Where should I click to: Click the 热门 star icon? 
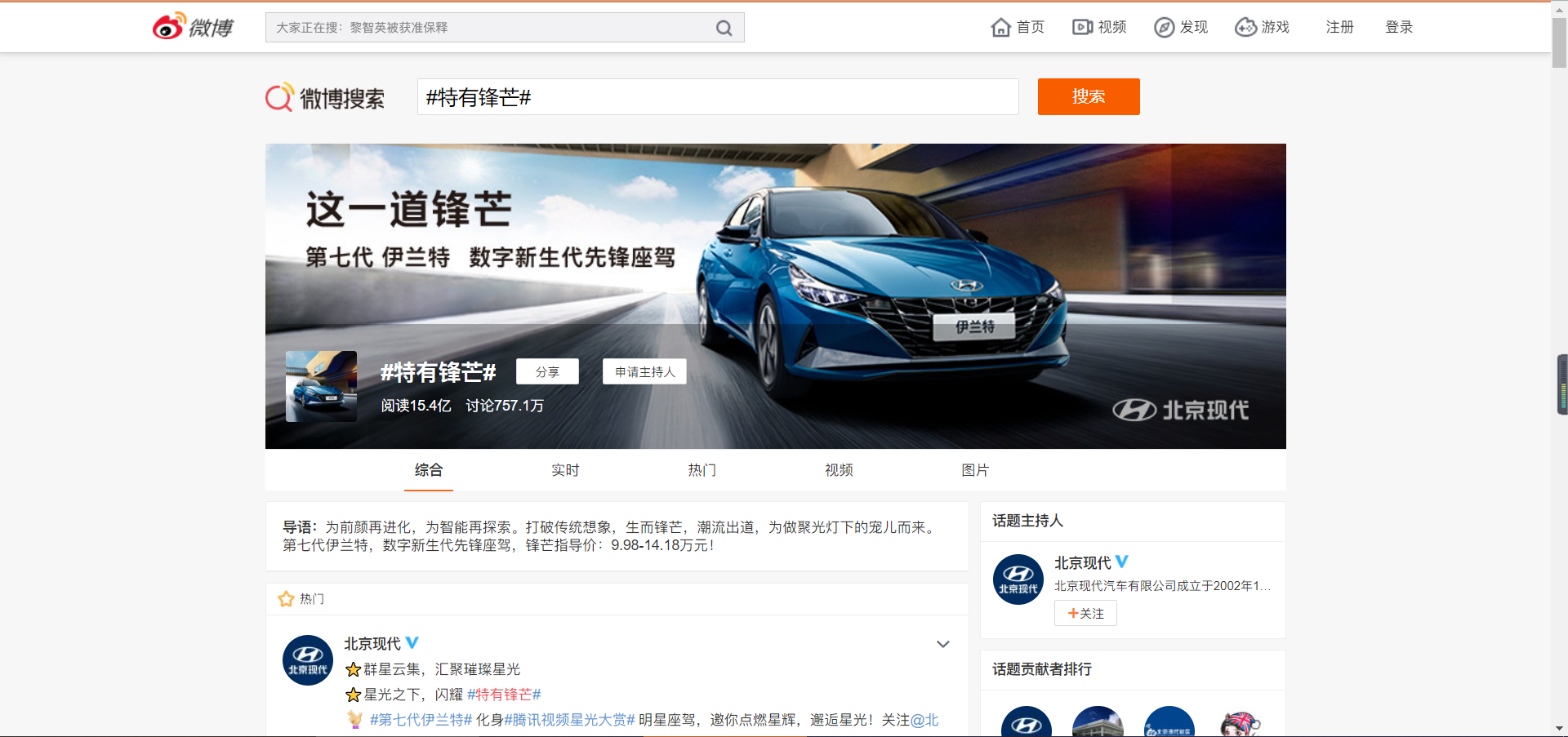[286, 599]
